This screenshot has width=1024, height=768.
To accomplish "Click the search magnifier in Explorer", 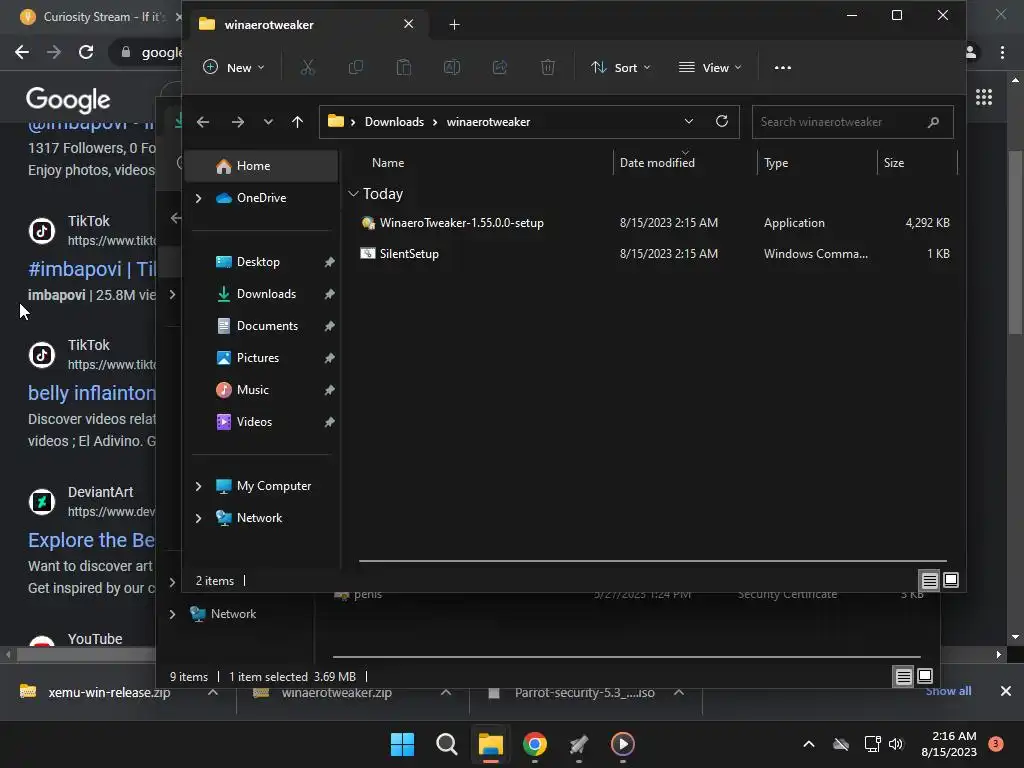I will [933, 121].
